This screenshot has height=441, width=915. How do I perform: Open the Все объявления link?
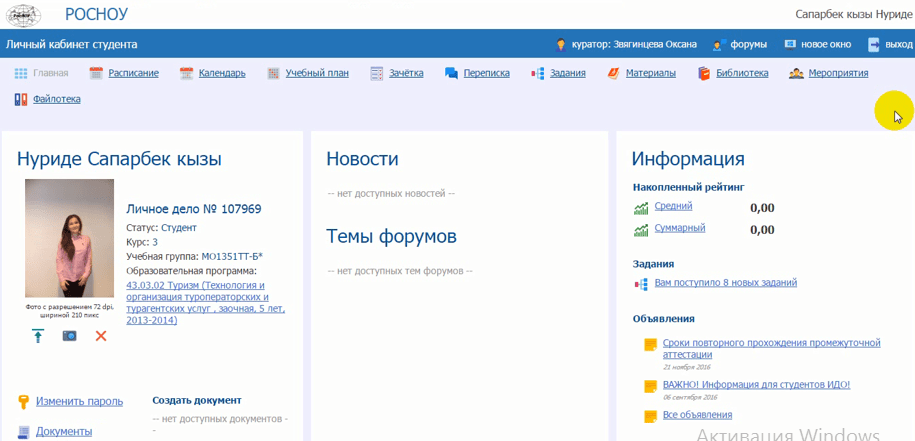pyautogui.click(x=697, y=415)
